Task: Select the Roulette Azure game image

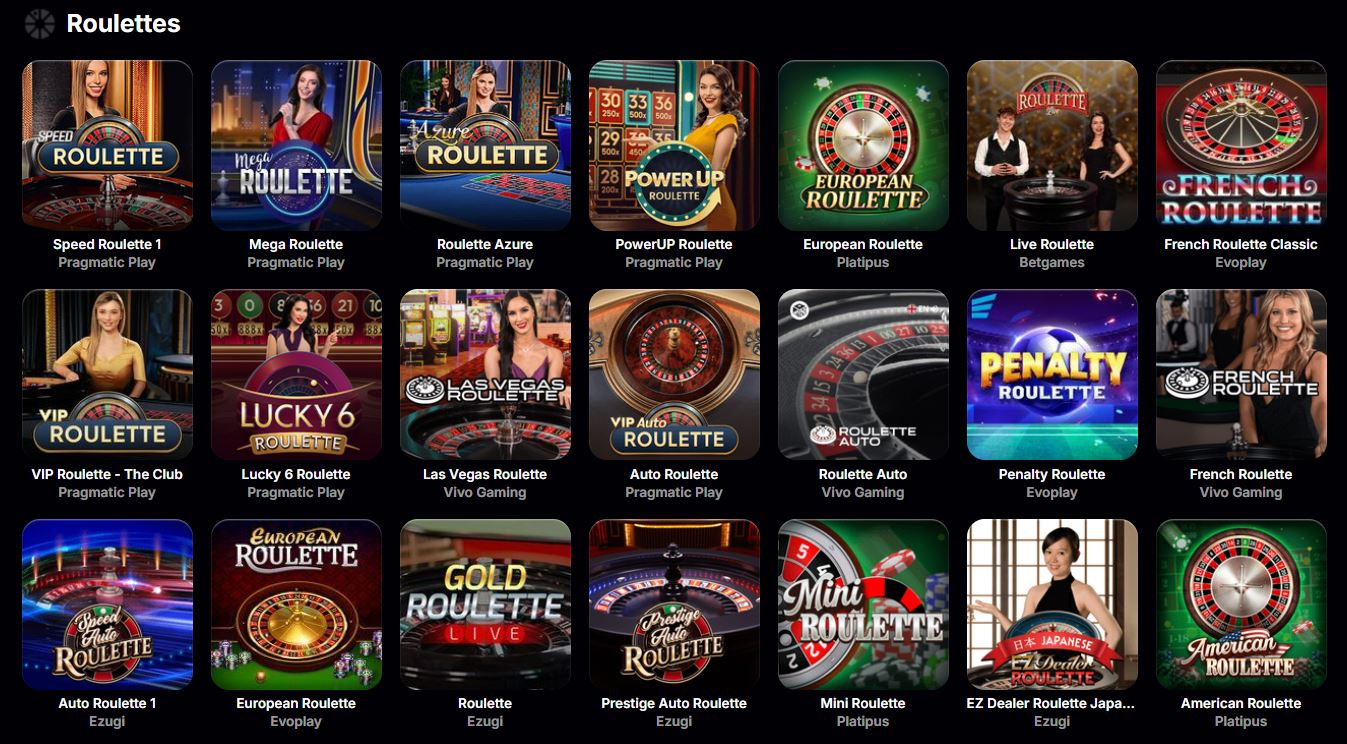Action: click(485, 146)
